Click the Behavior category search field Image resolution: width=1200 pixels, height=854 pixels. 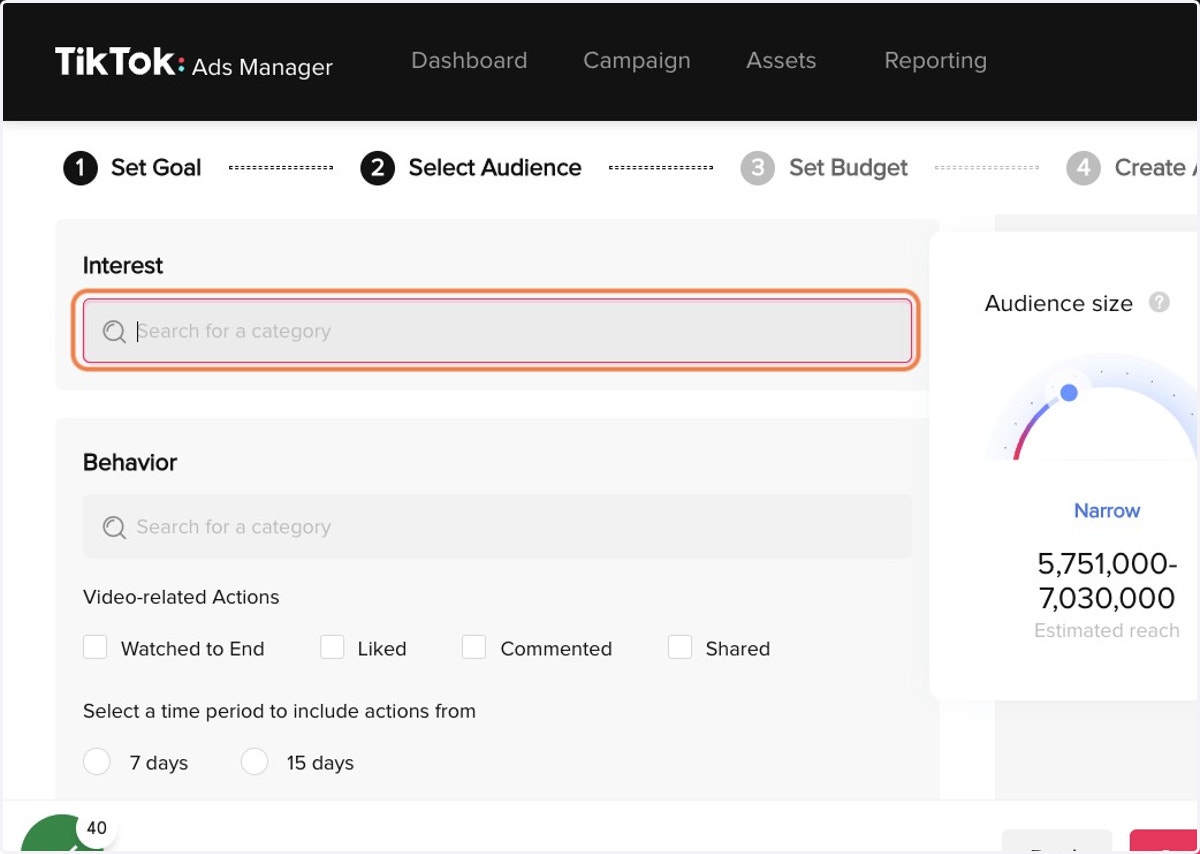pyautogui.click(x=497, y=527)
